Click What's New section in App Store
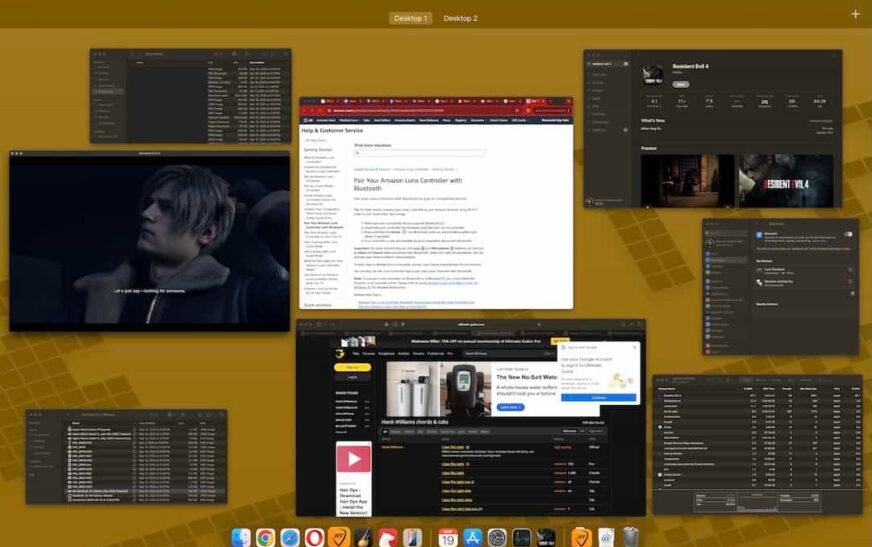The height and width of the screenshot is (547, 872). coord(653,120)
